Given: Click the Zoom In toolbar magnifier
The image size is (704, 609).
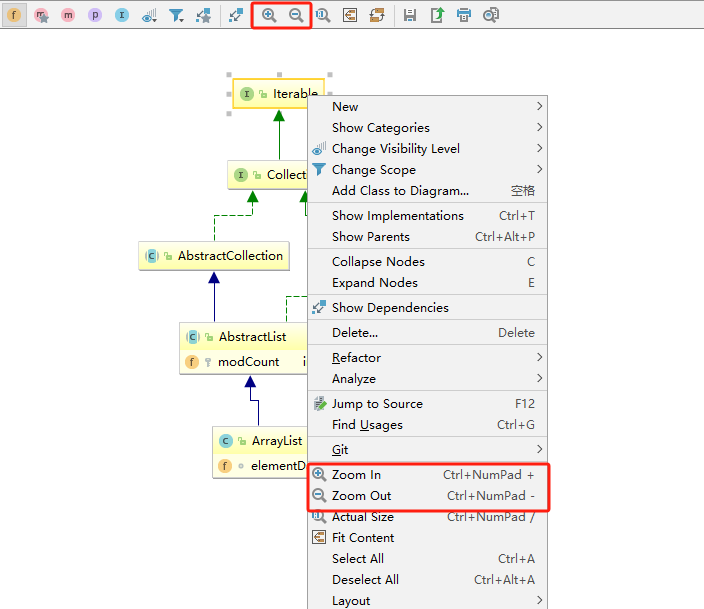Looking at the screenshot, I should click(x=269, y=15).
